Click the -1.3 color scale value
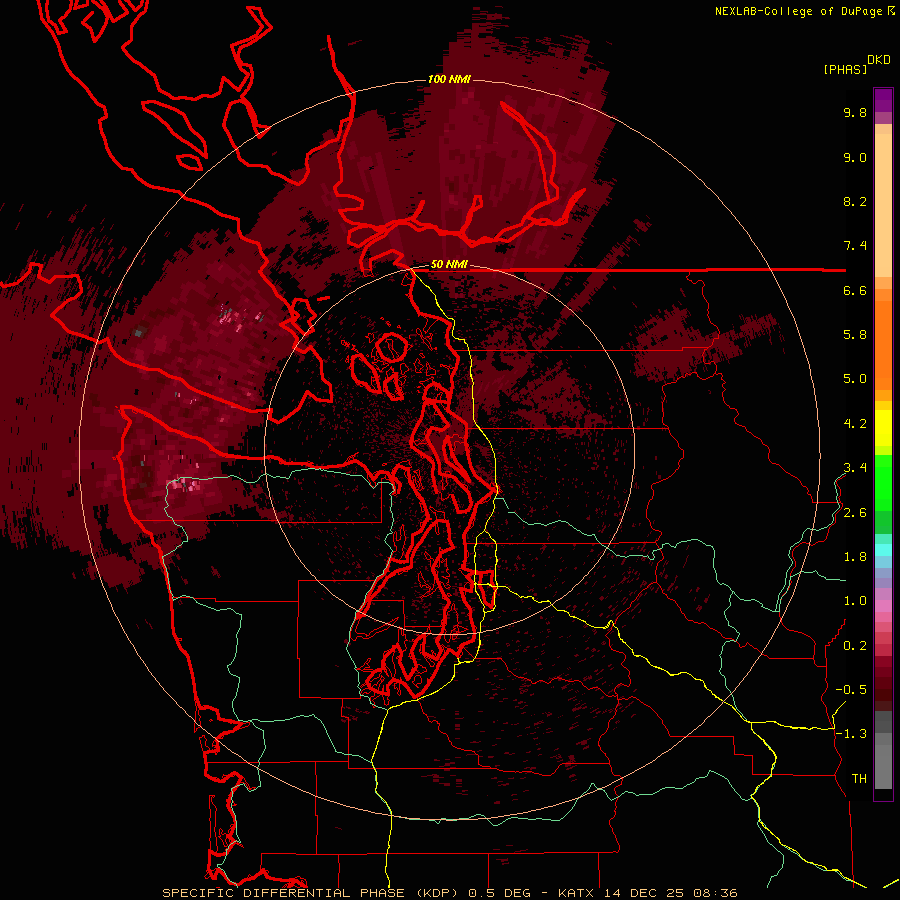This screenshot has width=900, height=900. 851,734
